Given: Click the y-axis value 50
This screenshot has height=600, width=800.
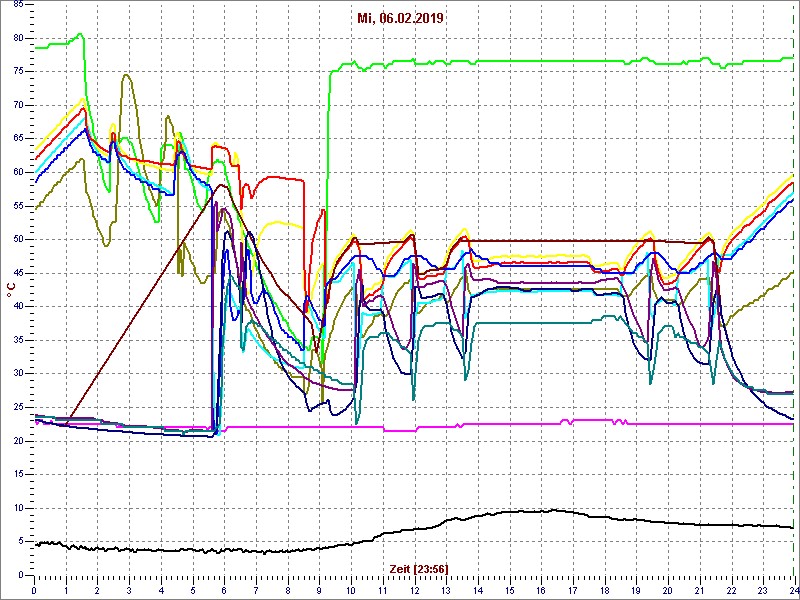Looking at the screenshot, I should click(x=17, y=239).
